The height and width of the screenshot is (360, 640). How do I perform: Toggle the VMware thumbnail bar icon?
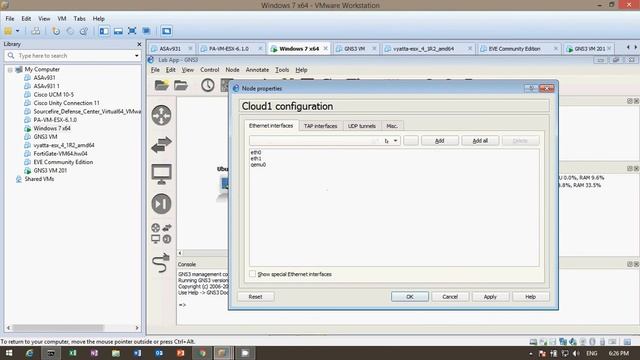118,31
